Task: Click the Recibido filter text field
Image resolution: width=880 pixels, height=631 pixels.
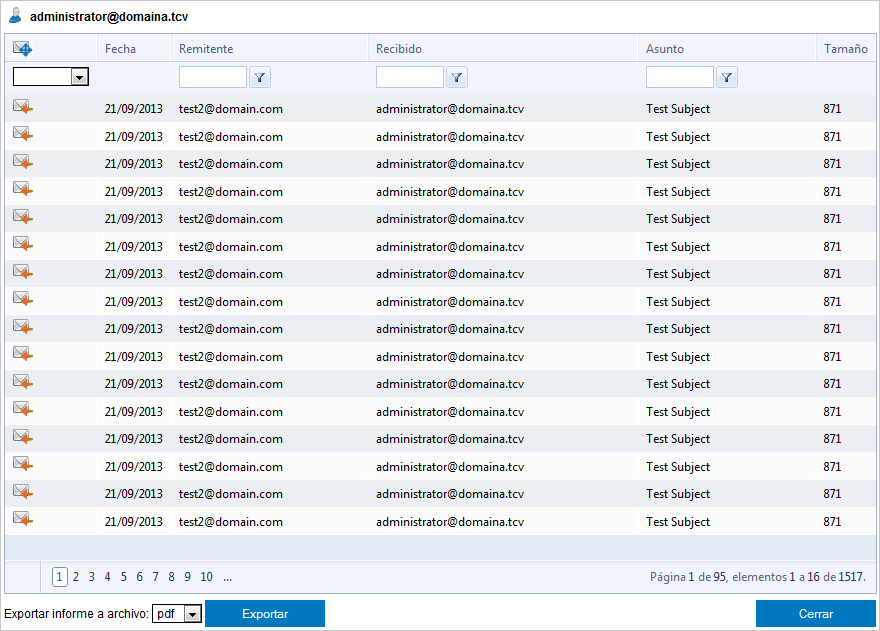Action: click(409, 77)
